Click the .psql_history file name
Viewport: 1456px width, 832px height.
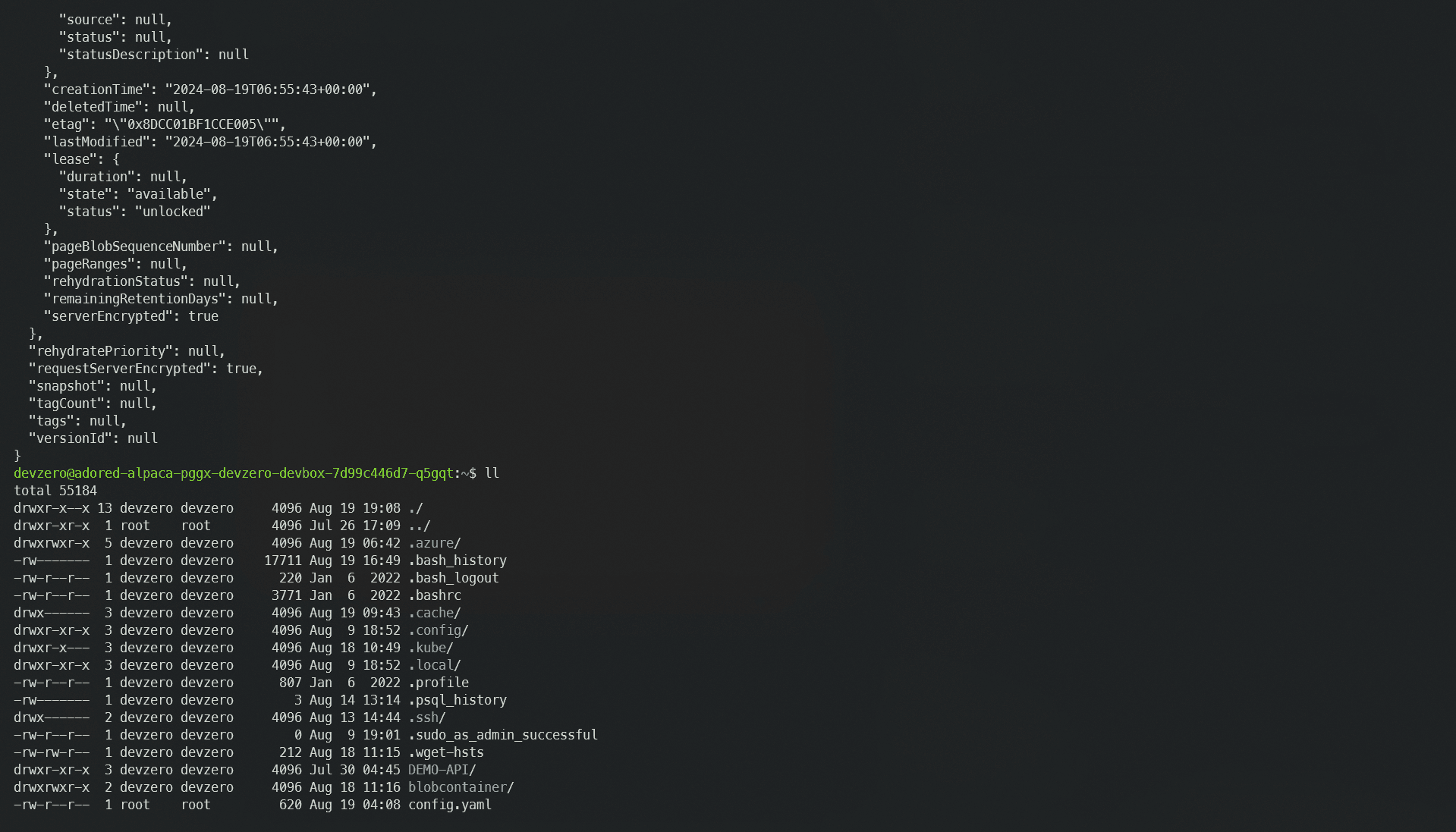457,700
